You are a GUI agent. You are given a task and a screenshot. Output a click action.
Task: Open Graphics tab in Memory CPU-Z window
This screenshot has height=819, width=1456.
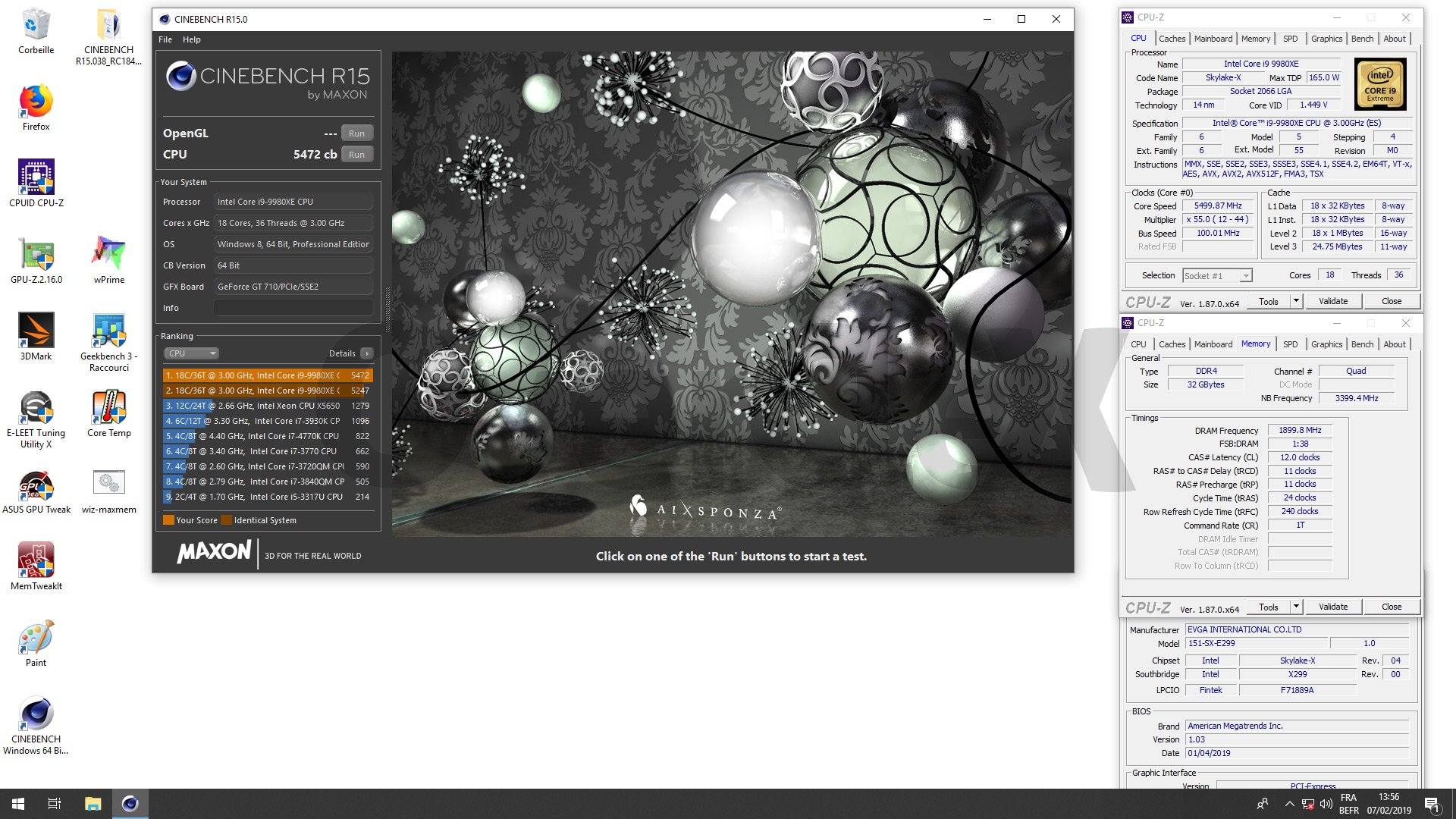click(1326, 344)
